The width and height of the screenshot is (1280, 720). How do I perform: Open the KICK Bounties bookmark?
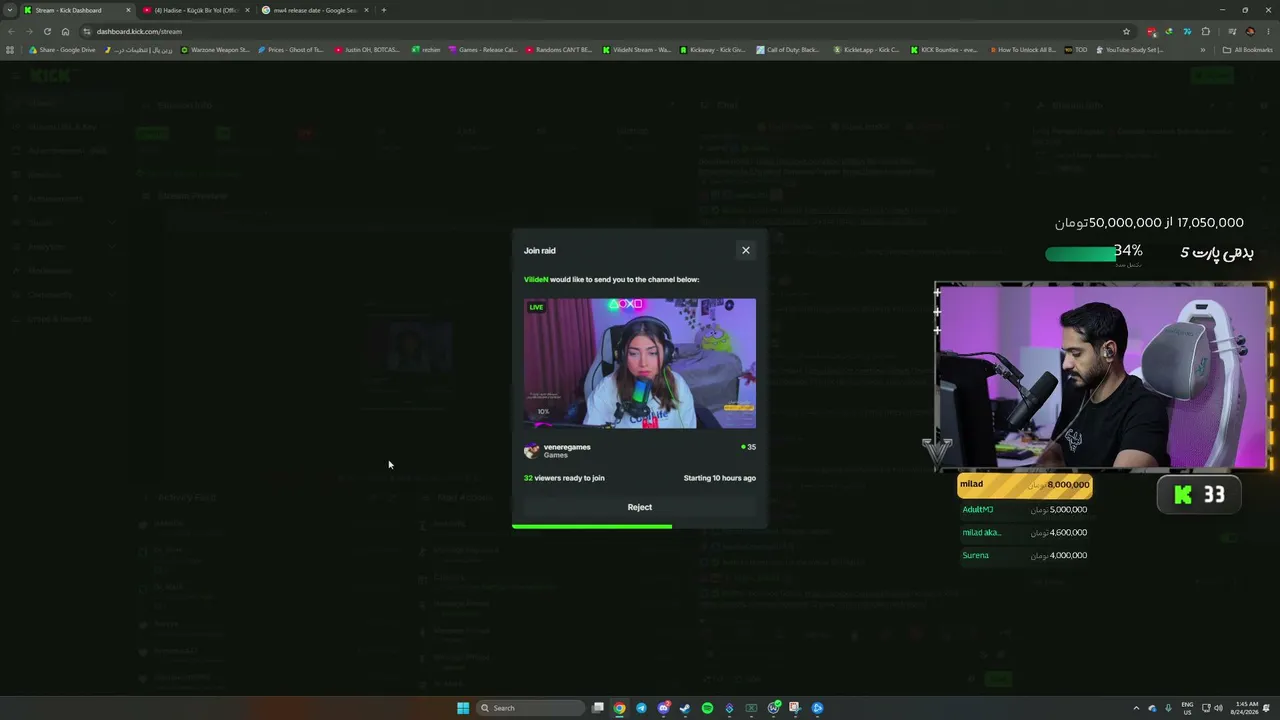pos(944,50)
